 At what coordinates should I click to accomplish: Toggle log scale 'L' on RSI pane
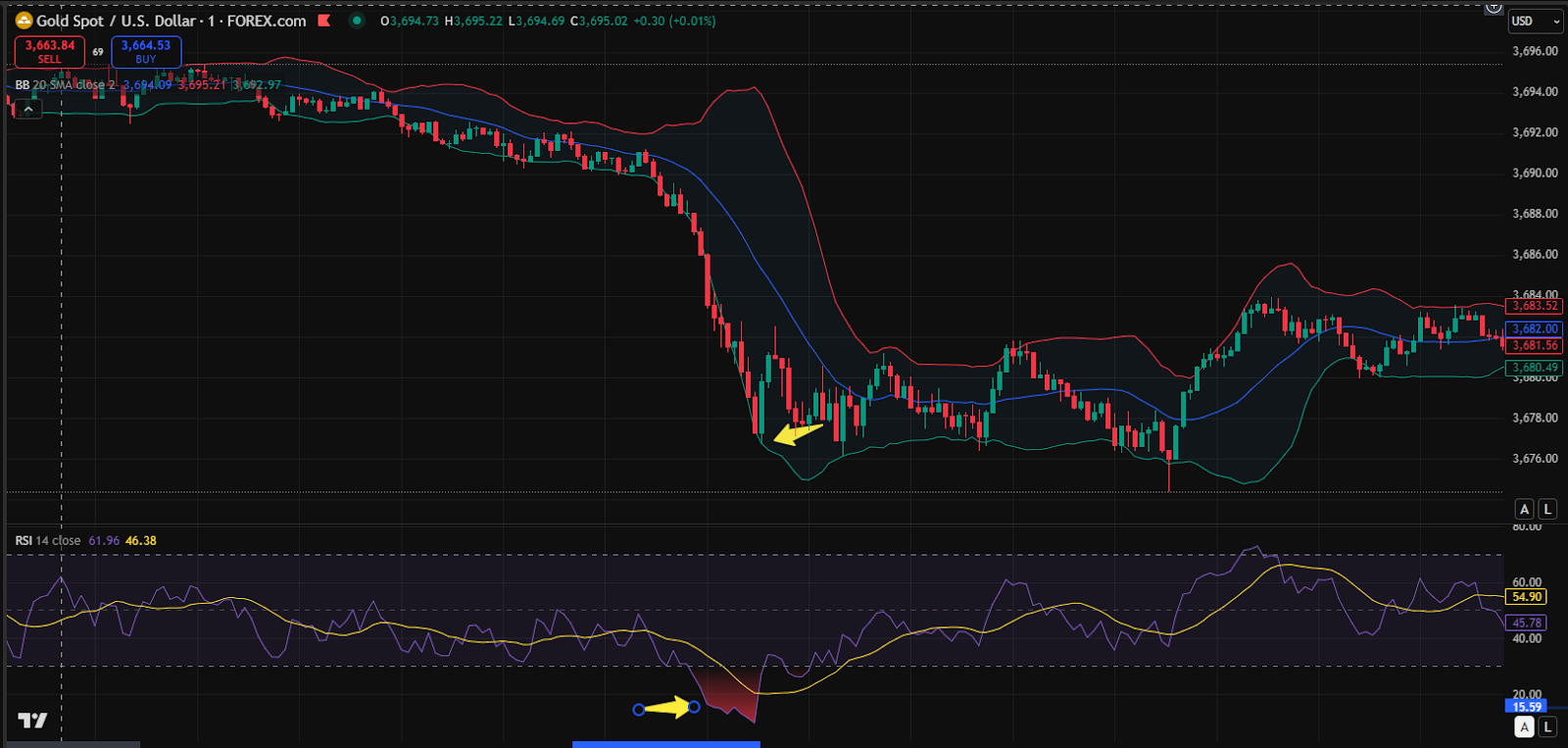tap(1547, 726)
